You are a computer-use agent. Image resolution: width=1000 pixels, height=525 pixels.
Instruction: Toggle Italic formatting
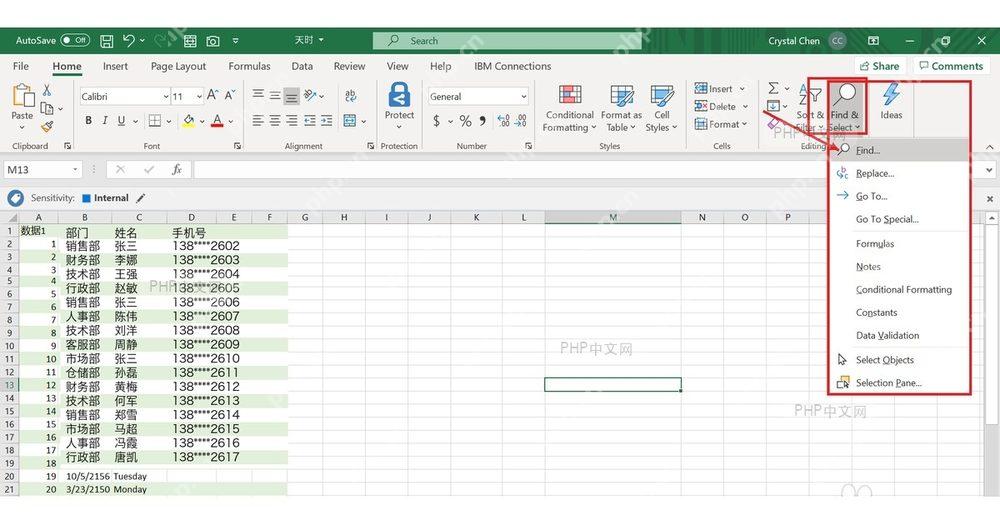105,121
